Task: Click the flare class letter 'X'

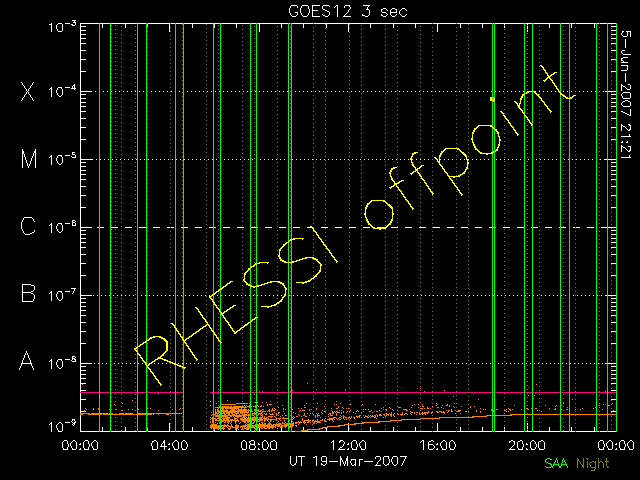Action: (28, 91)
